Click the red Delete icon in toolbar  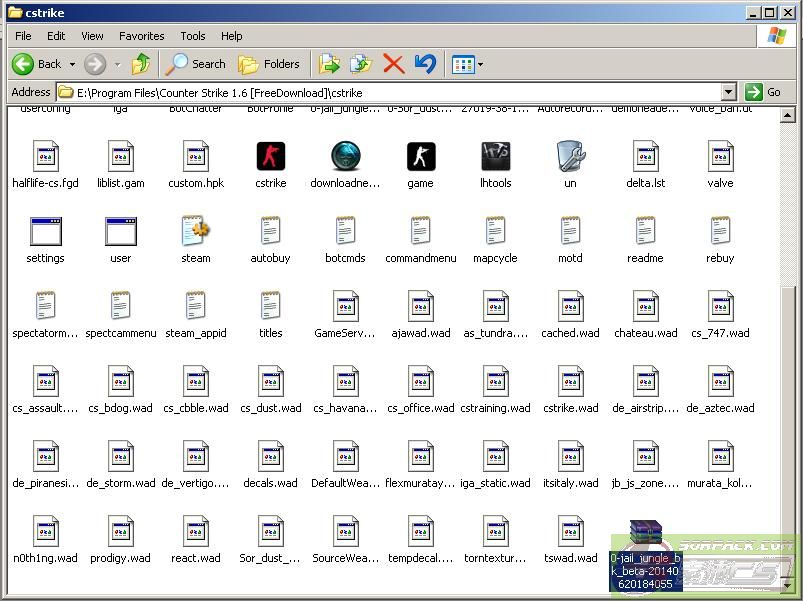click(x=393, y=64)
